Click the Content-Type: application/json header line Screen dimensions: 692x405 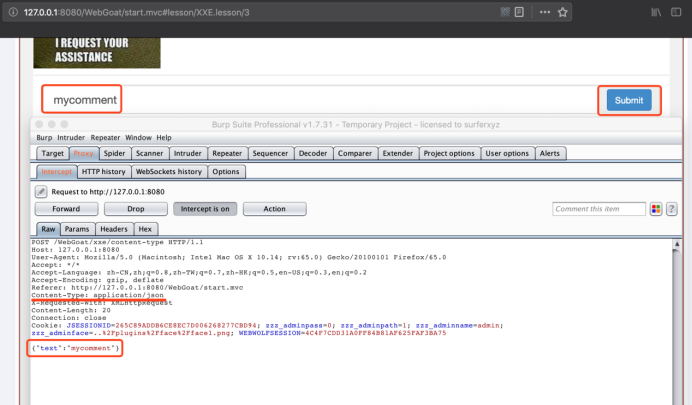(x=97, y=295)
